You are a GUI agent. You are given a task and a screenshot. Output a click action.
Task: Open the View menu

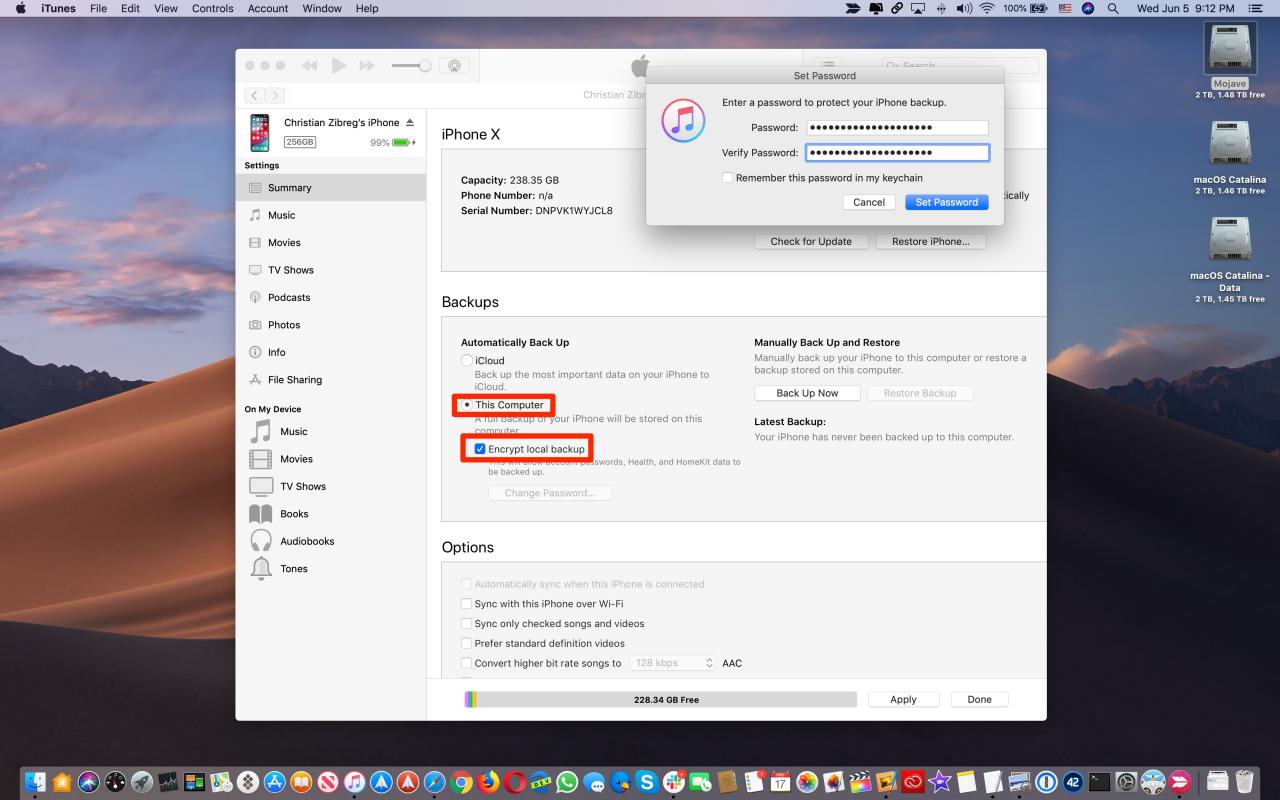click(165, 8)
